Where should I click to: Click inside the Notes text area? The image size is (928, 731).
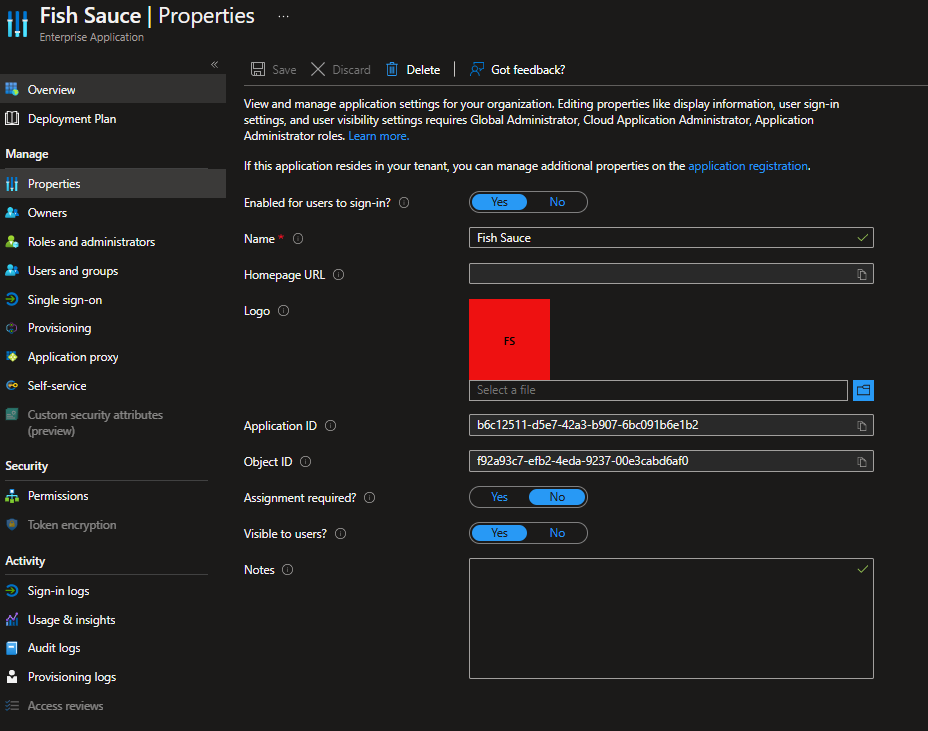tap(670, 618)
